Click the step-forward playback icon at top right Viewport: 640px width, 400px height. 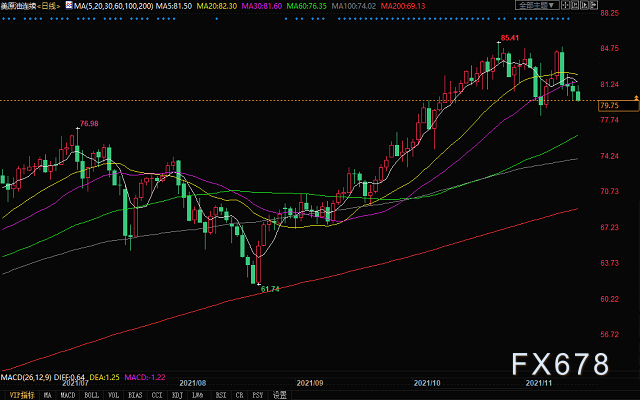(x=575, y=5)
